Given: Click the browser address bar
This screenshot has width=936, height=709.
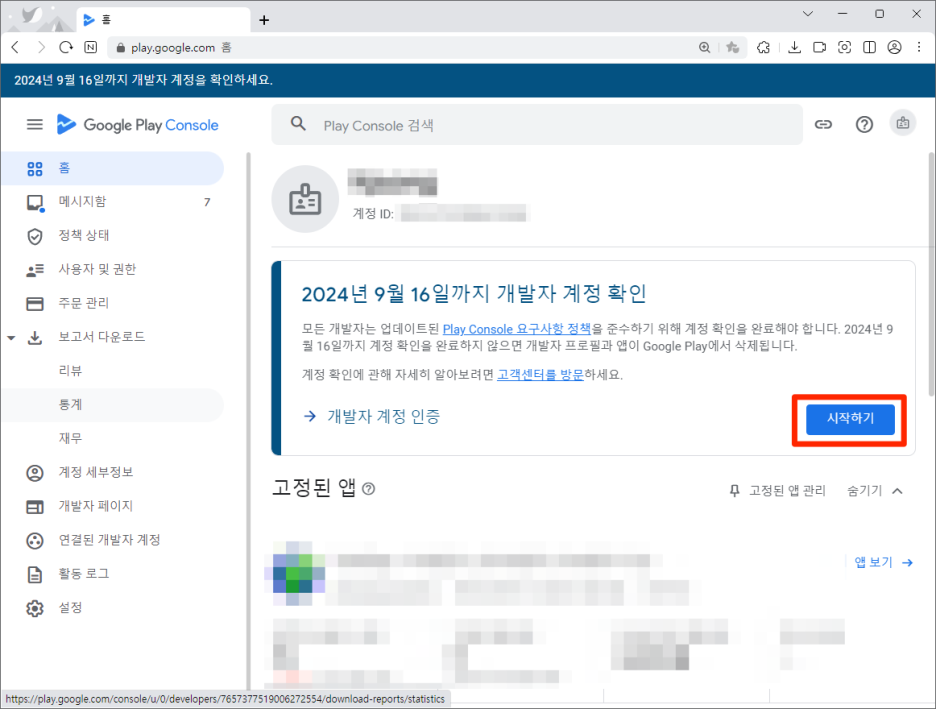Looking at the screenshot, I should coord(400,47).
